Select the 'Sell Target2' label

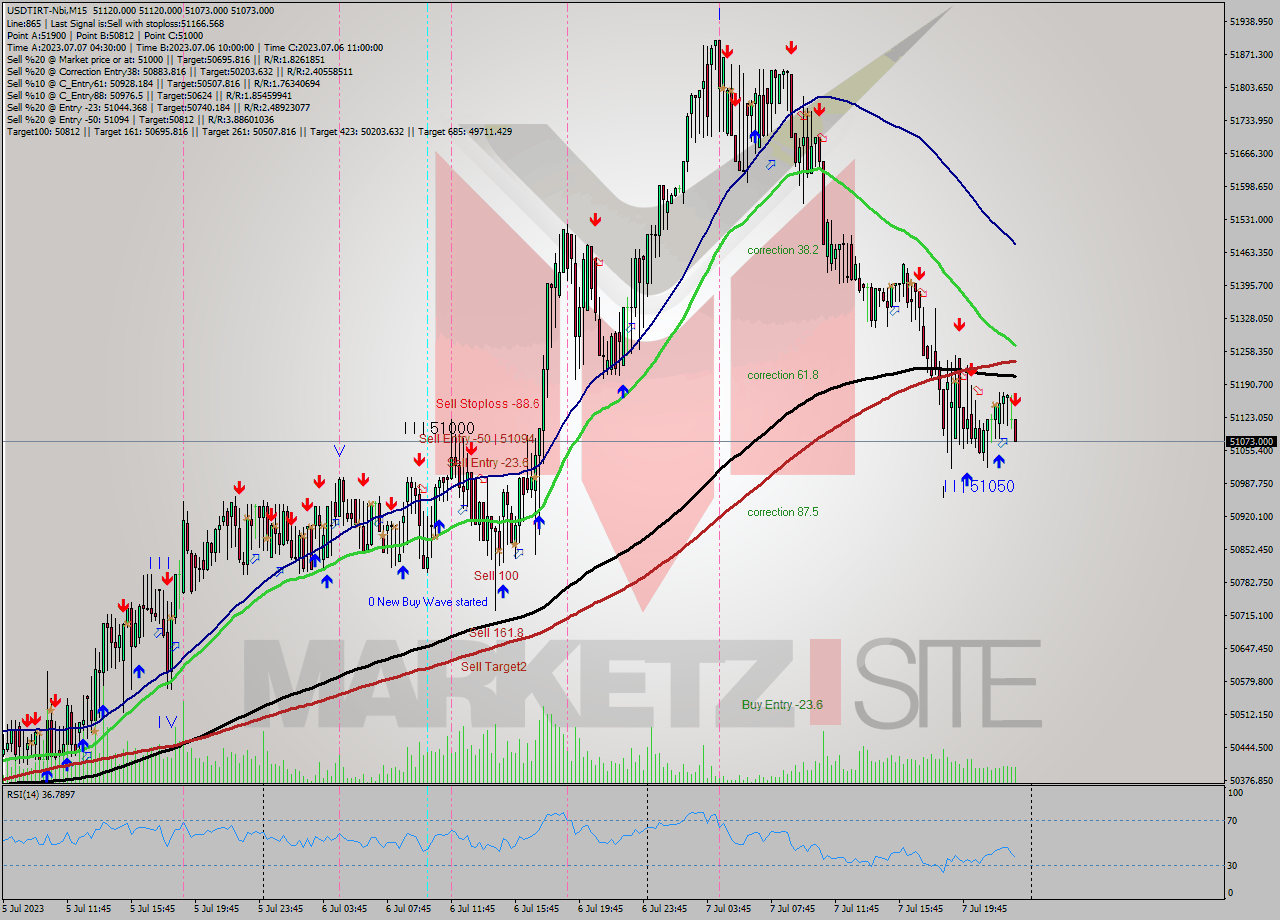tap(493, 666)
